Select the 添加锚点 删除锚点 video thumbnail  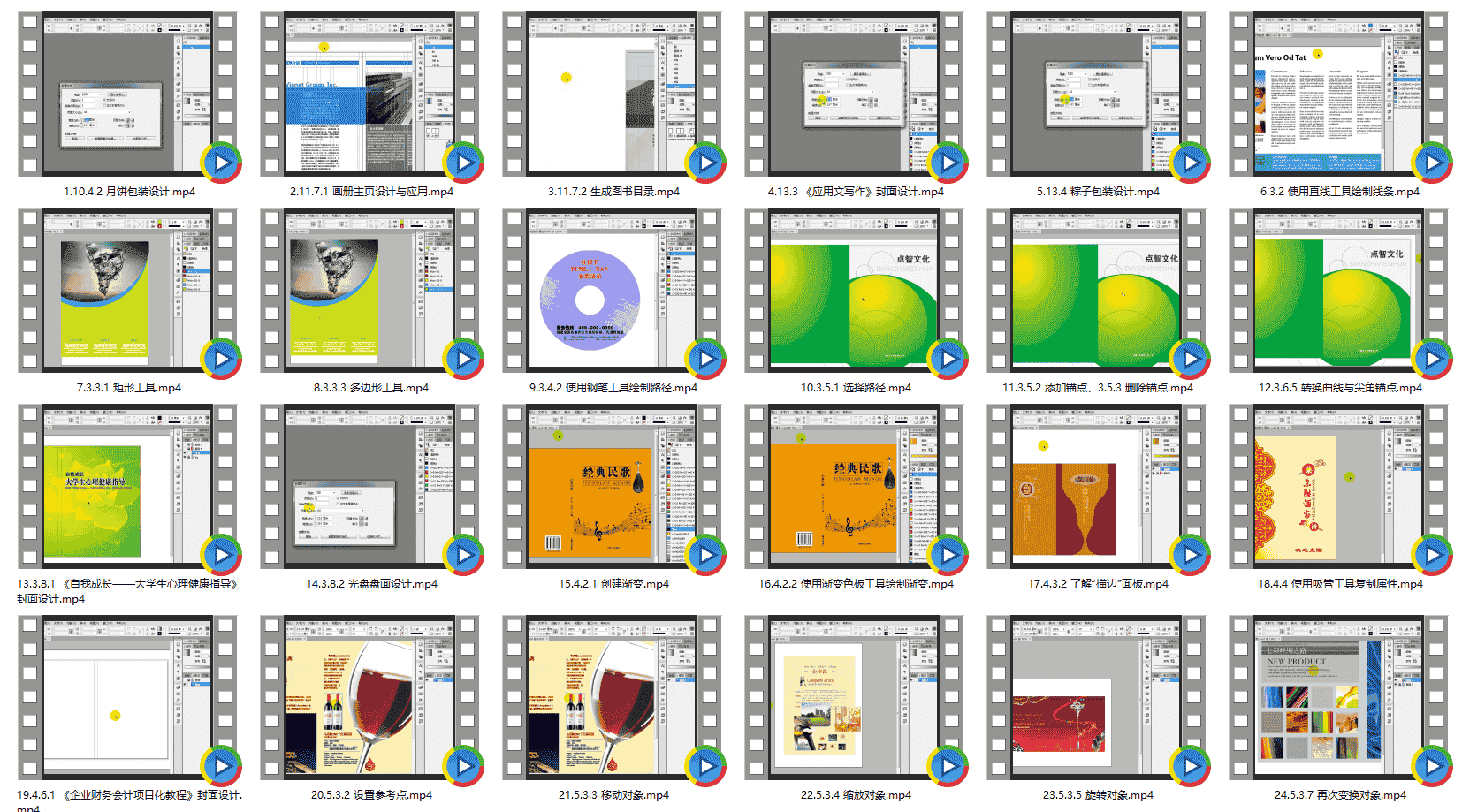click(x=1097, y=290)
